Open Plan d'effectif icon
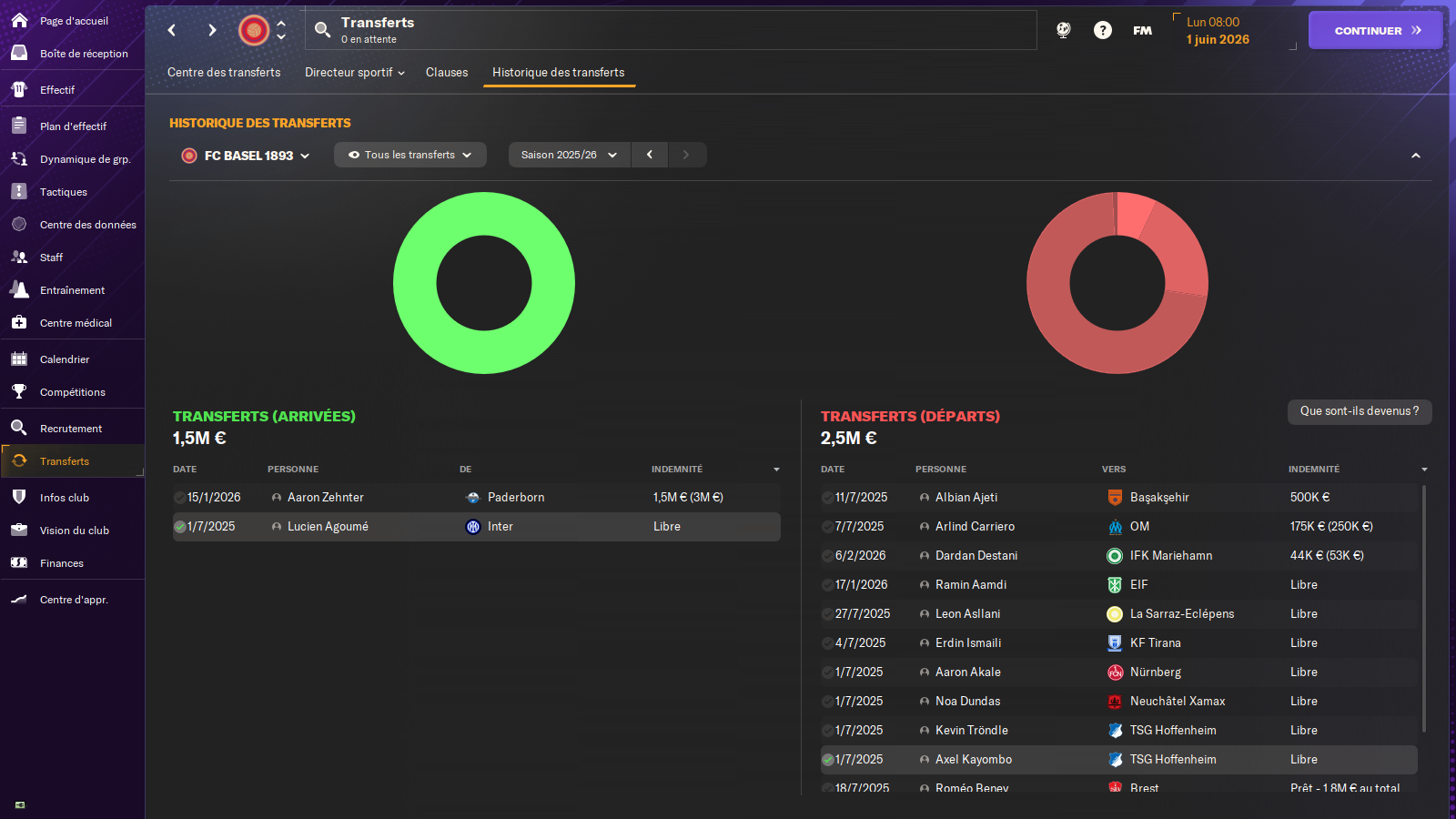Screen dimensions: 1456x819 [19, 126]
